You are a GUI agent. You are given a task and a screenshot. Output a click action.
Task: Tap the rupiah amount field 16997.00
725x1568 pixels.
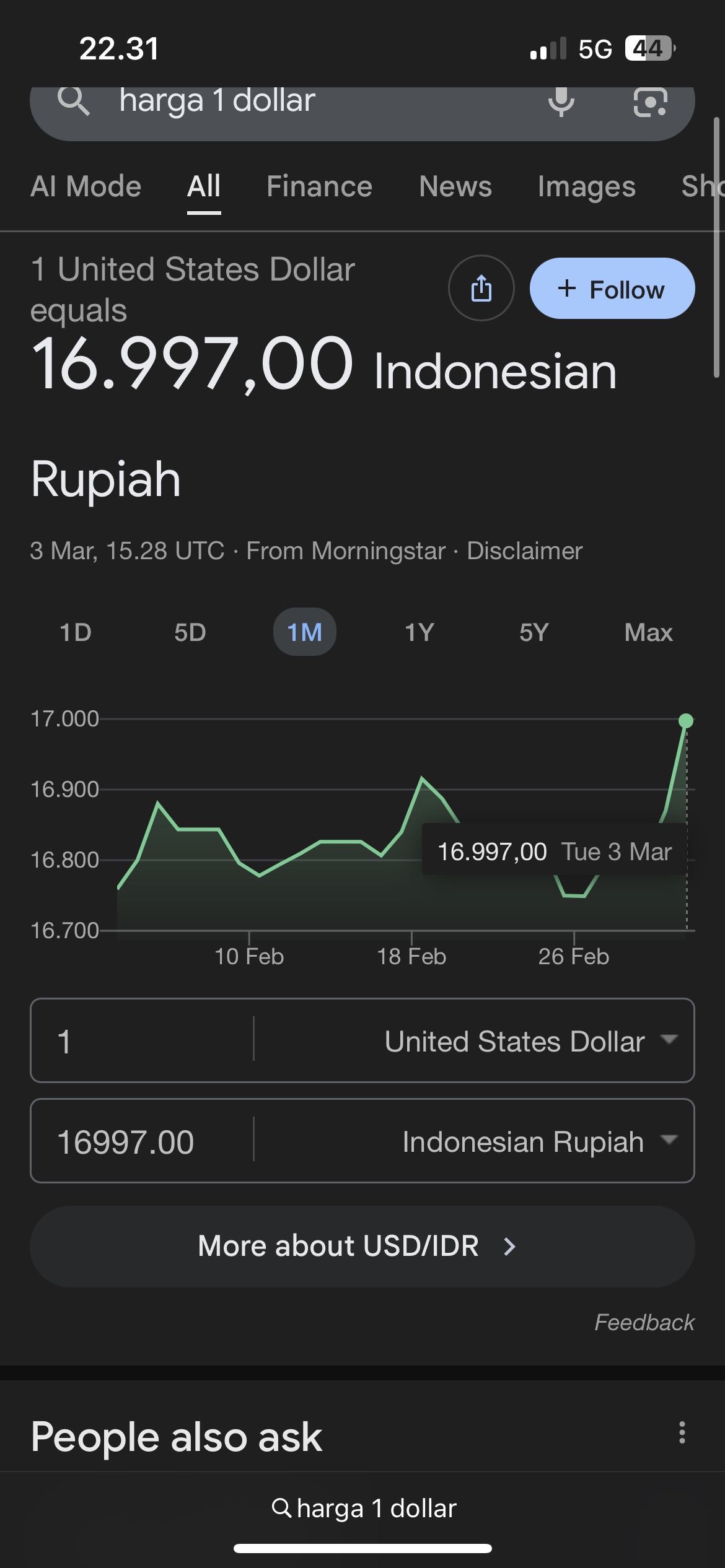143,1141
